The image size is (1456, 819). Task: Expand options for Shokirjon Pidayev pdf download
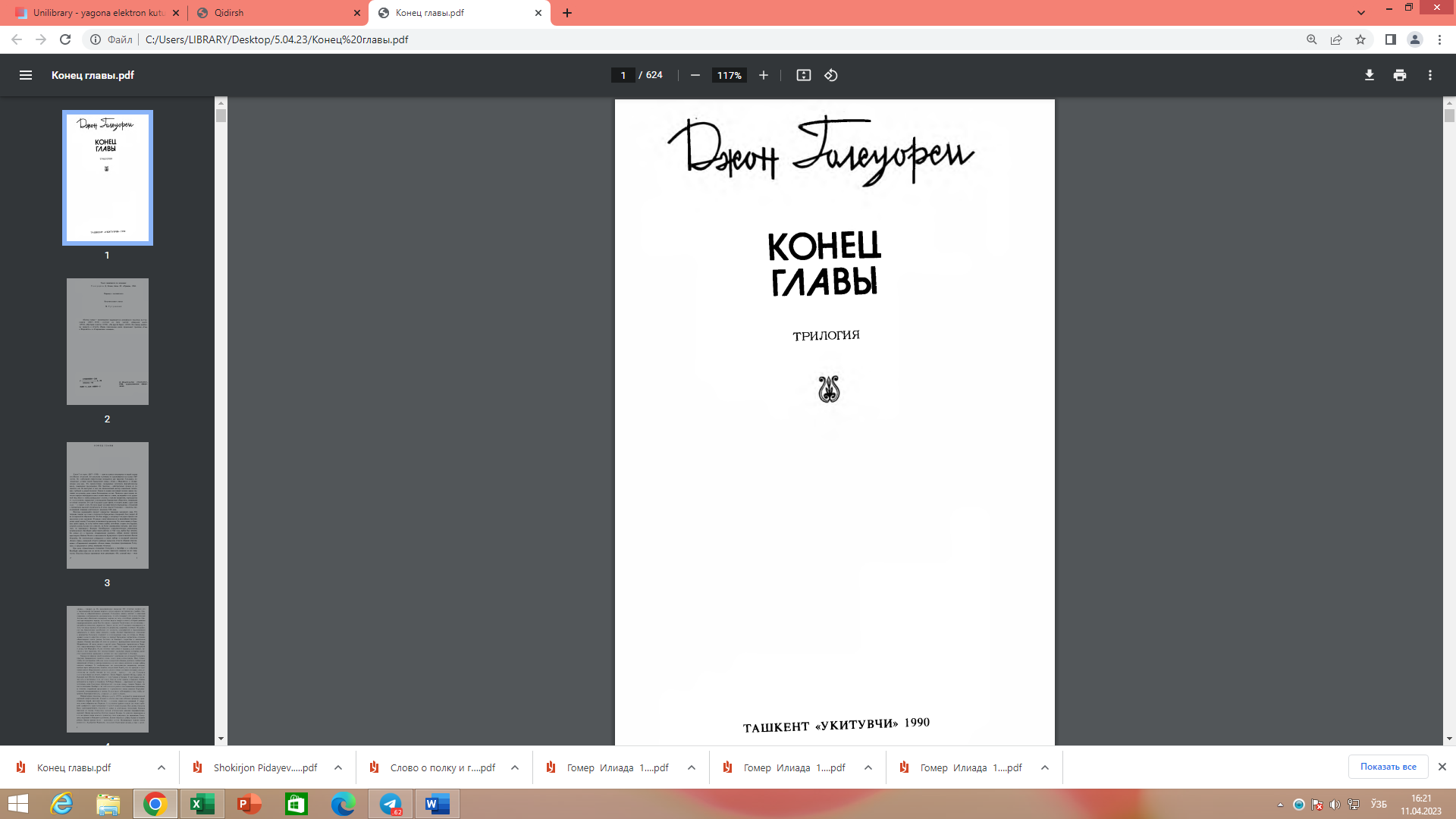(x=338, y=767)
